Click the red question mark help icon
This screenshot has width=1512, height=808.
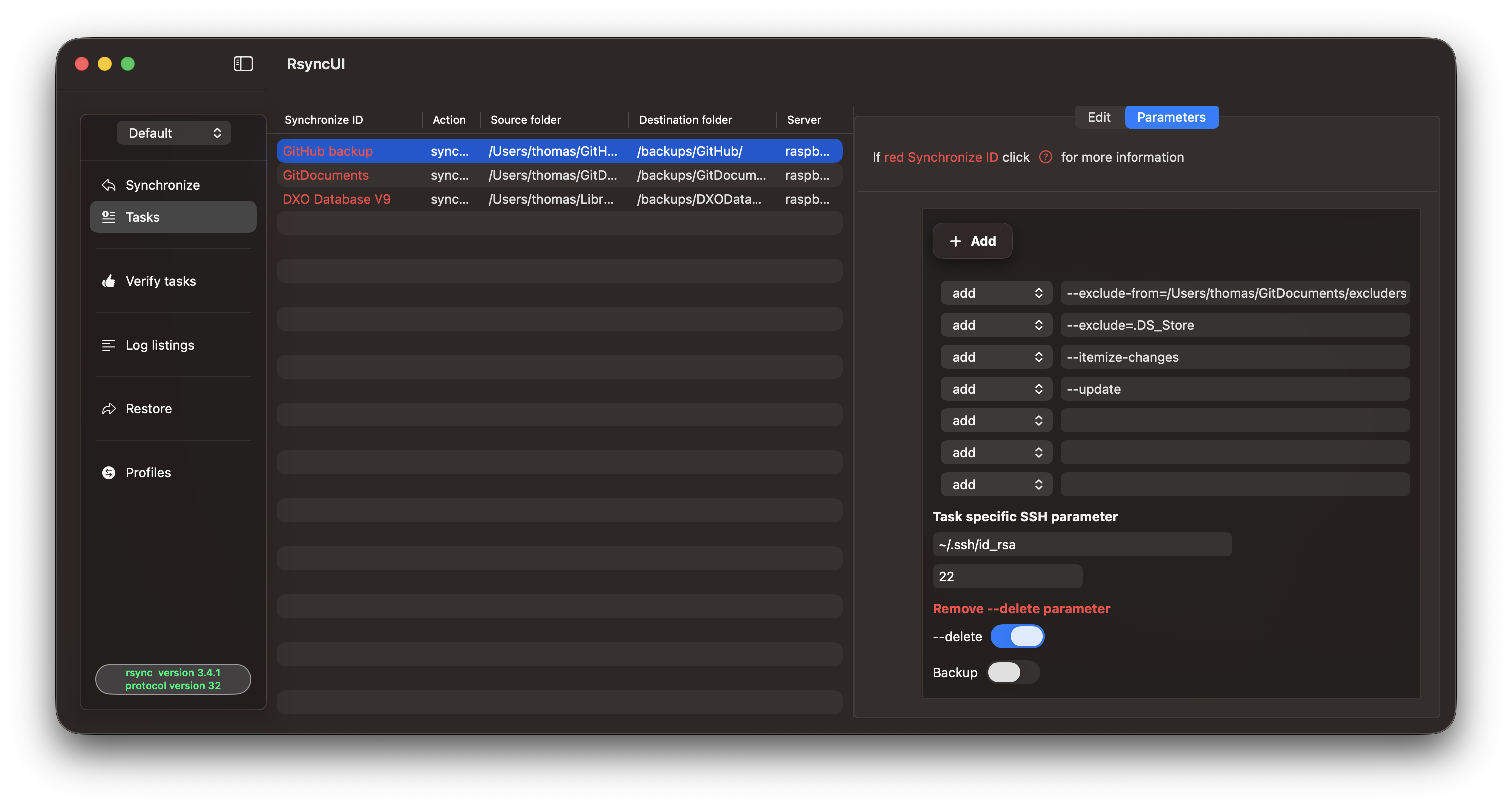coord(1046,157)
